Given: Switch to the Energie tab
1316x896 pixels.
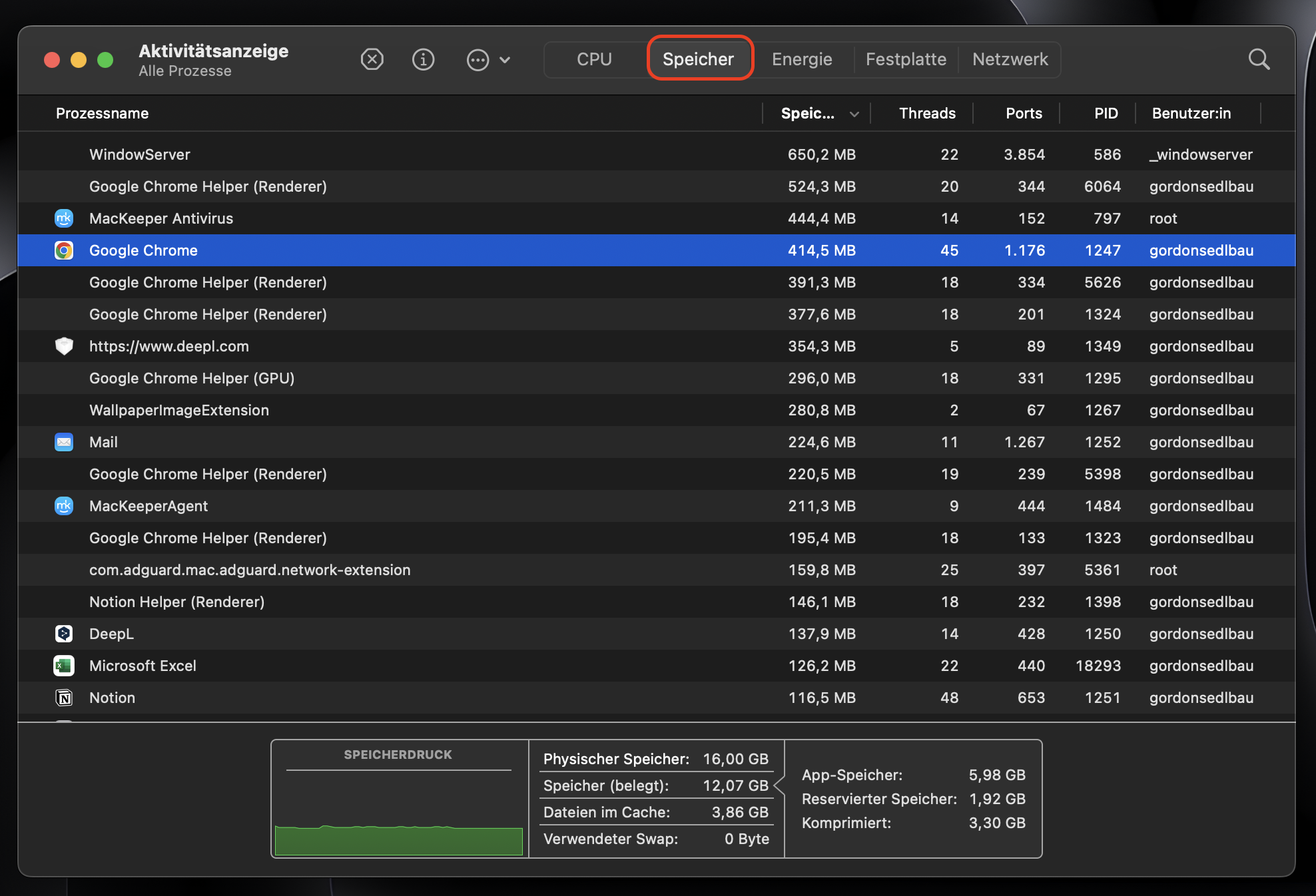Looking at the screenshot, I should [802, 59].
